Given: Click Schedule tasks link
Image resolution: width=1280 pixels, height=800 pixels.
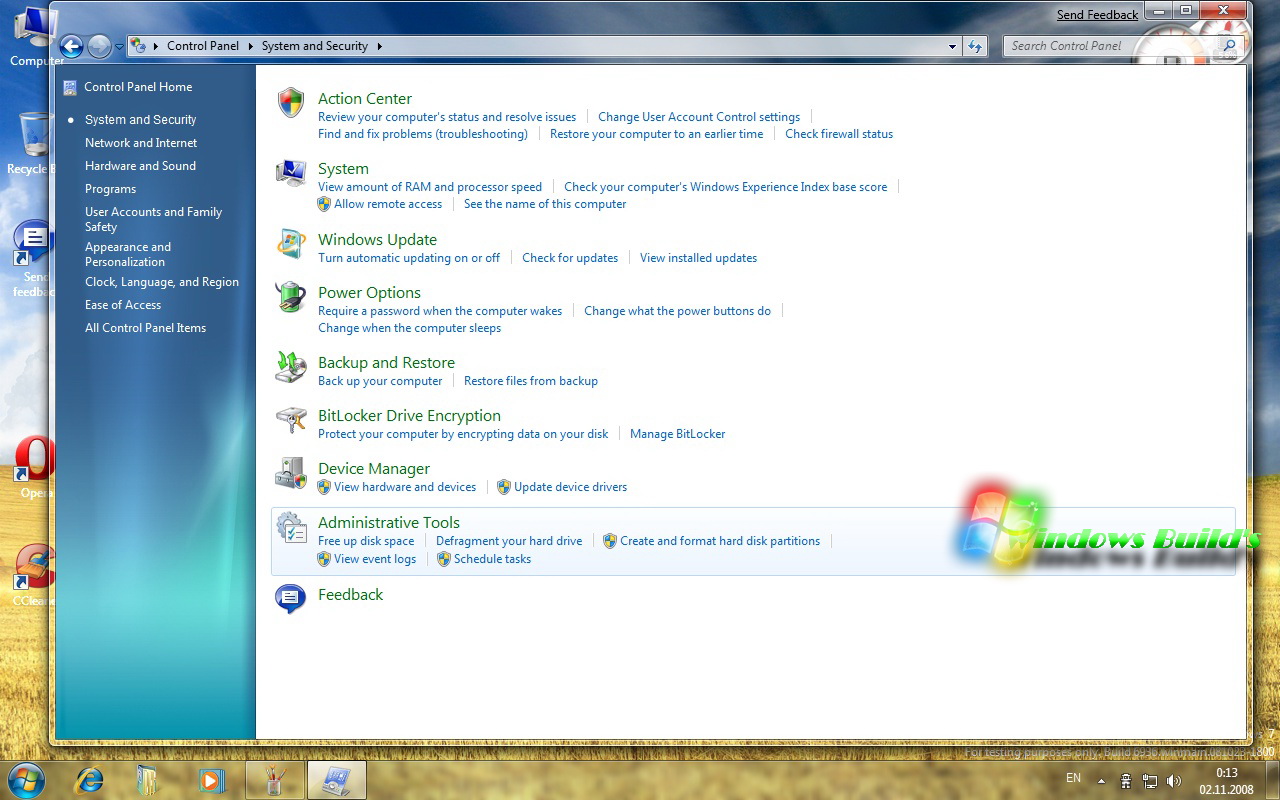Looking at the screenshot, I should click(492, 559).
